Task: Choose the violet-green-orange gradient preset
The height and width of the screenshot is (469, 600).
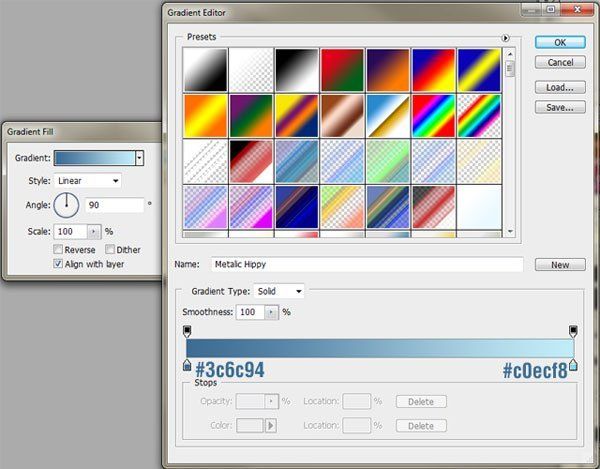Action: (x=251, y=116)
